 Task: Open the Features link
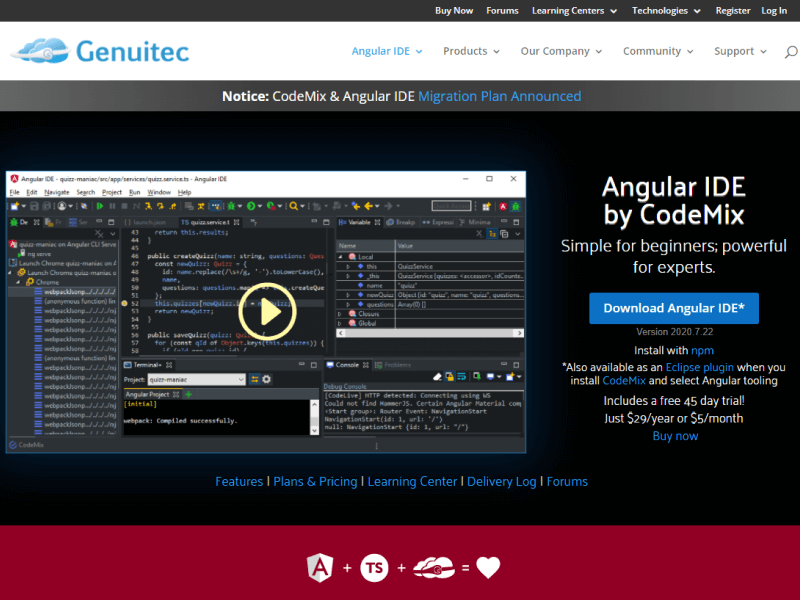pyautogui.click(x=239, y=482)
